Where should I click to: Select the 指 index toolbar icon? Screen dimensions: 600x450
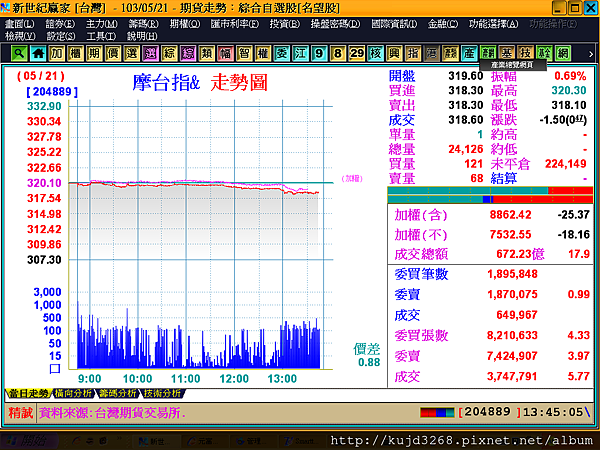pyautogui.click(x=413, y=53)
